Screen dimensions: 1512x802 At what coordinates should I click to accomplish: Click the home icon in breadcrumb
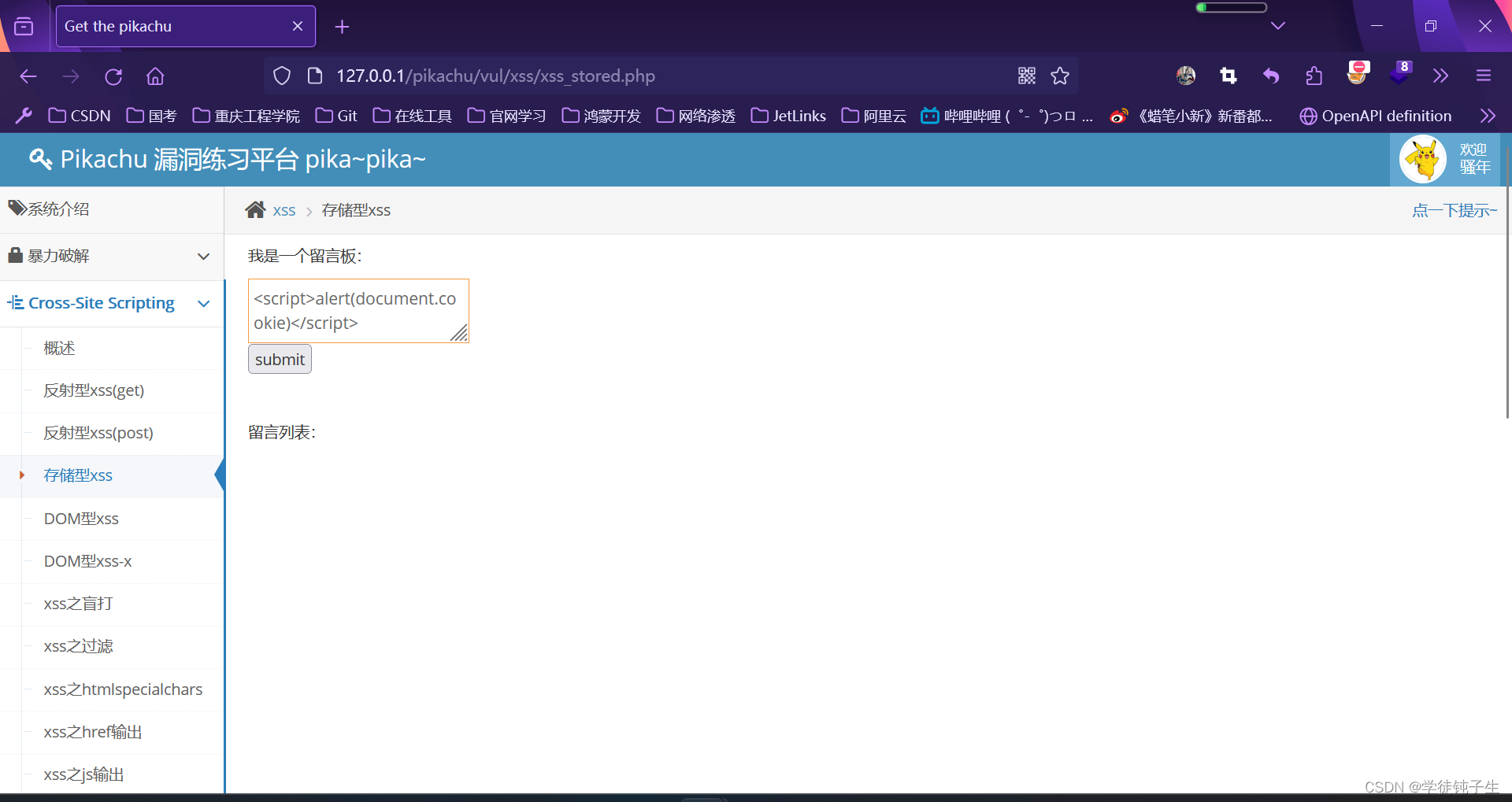coord(255,209)
